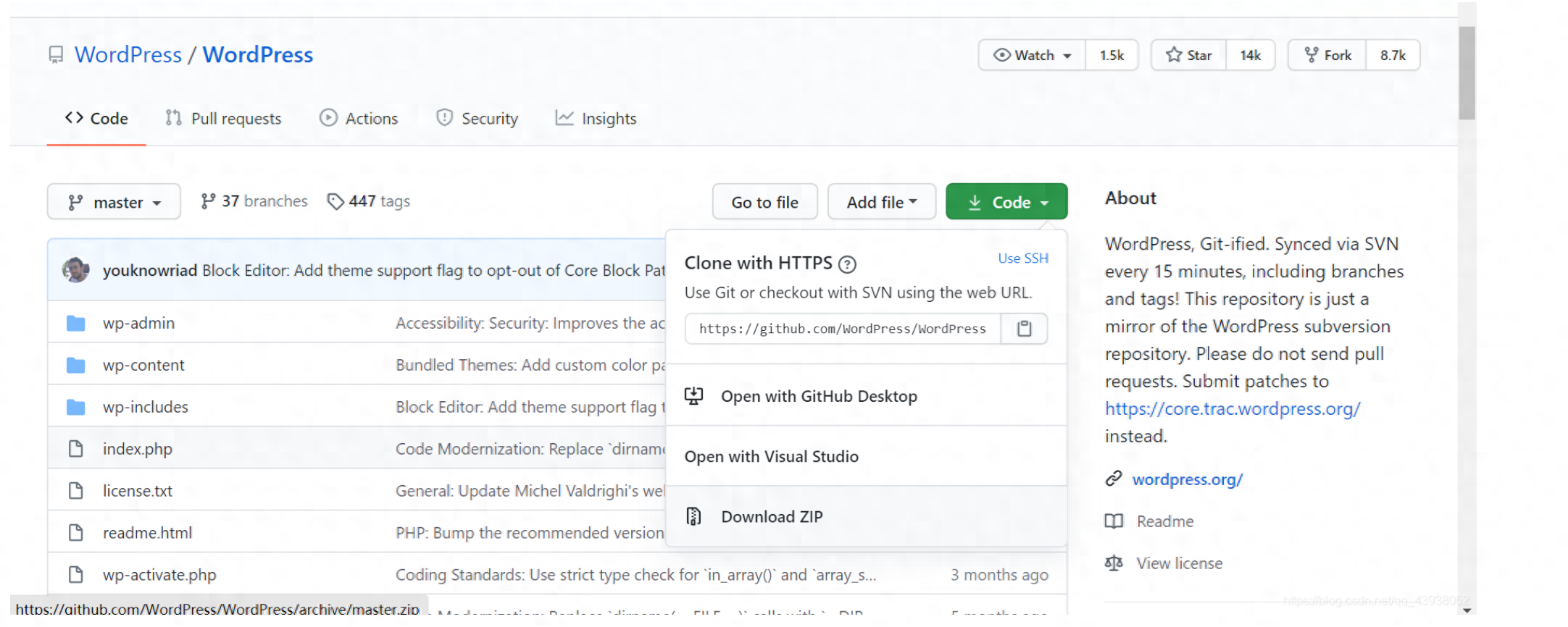Viewport: 1568px width, 627px height.
Task: Open the Insights tab
Action: (x=596, y=118)
